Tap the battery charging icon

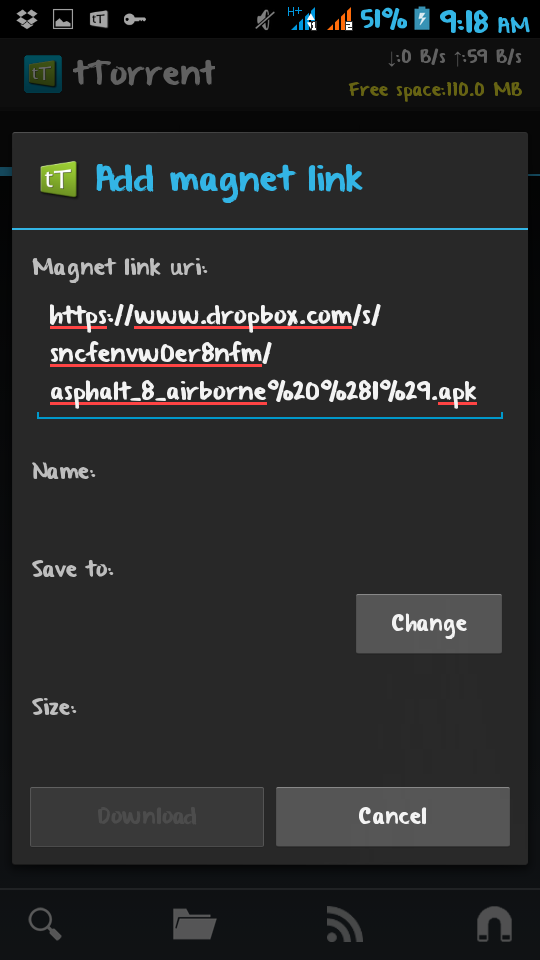(422, 19)
